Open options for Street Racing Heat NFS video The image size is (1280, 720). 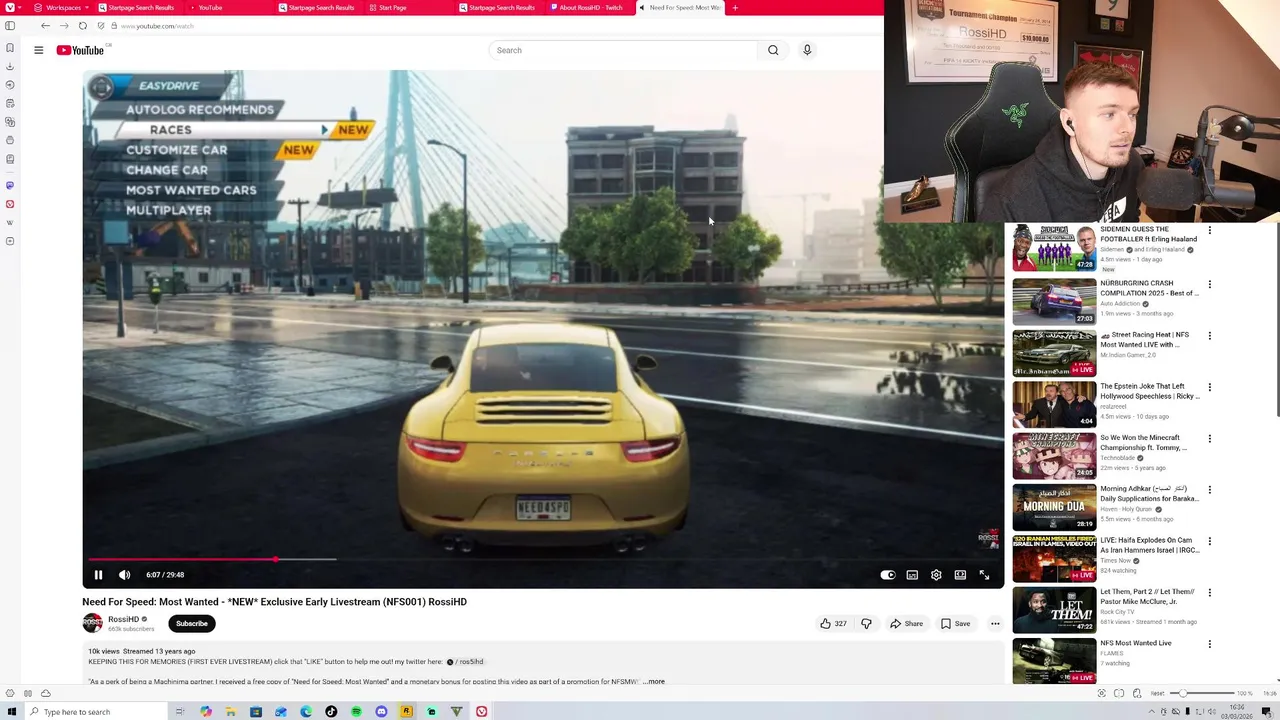[x=1210, y=336]
